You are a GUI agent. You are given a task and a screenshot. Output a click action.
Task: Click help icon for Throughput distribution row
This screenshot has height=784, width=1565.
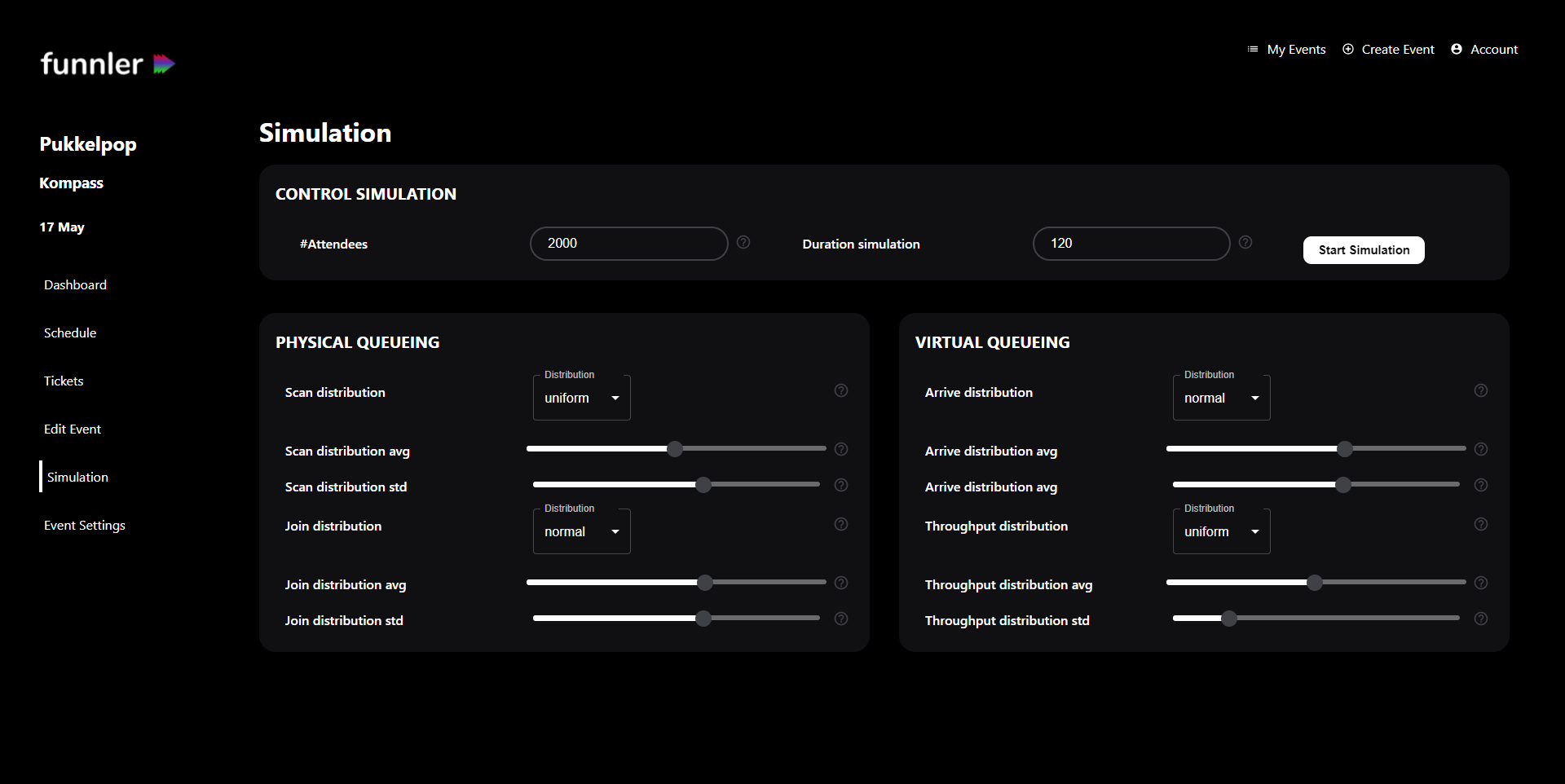click(1481, 524)
